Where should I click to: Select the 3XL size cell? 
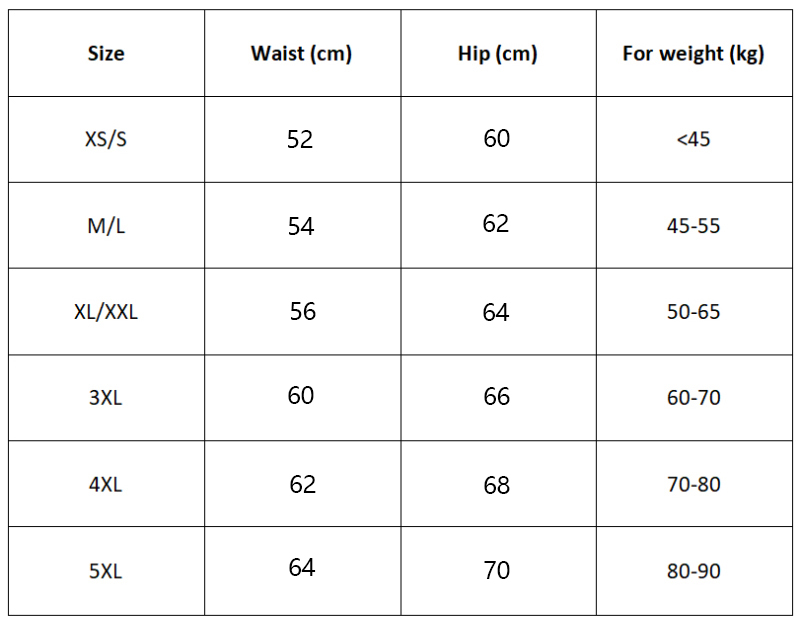click(106, 398)
